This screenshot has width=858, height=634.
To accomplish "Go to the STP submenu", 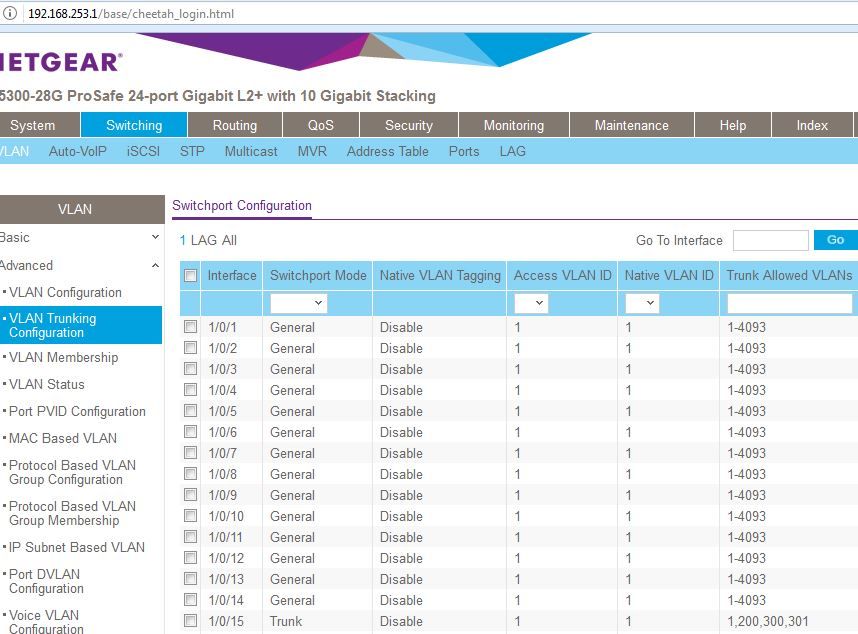I will [x=192, y=152].
